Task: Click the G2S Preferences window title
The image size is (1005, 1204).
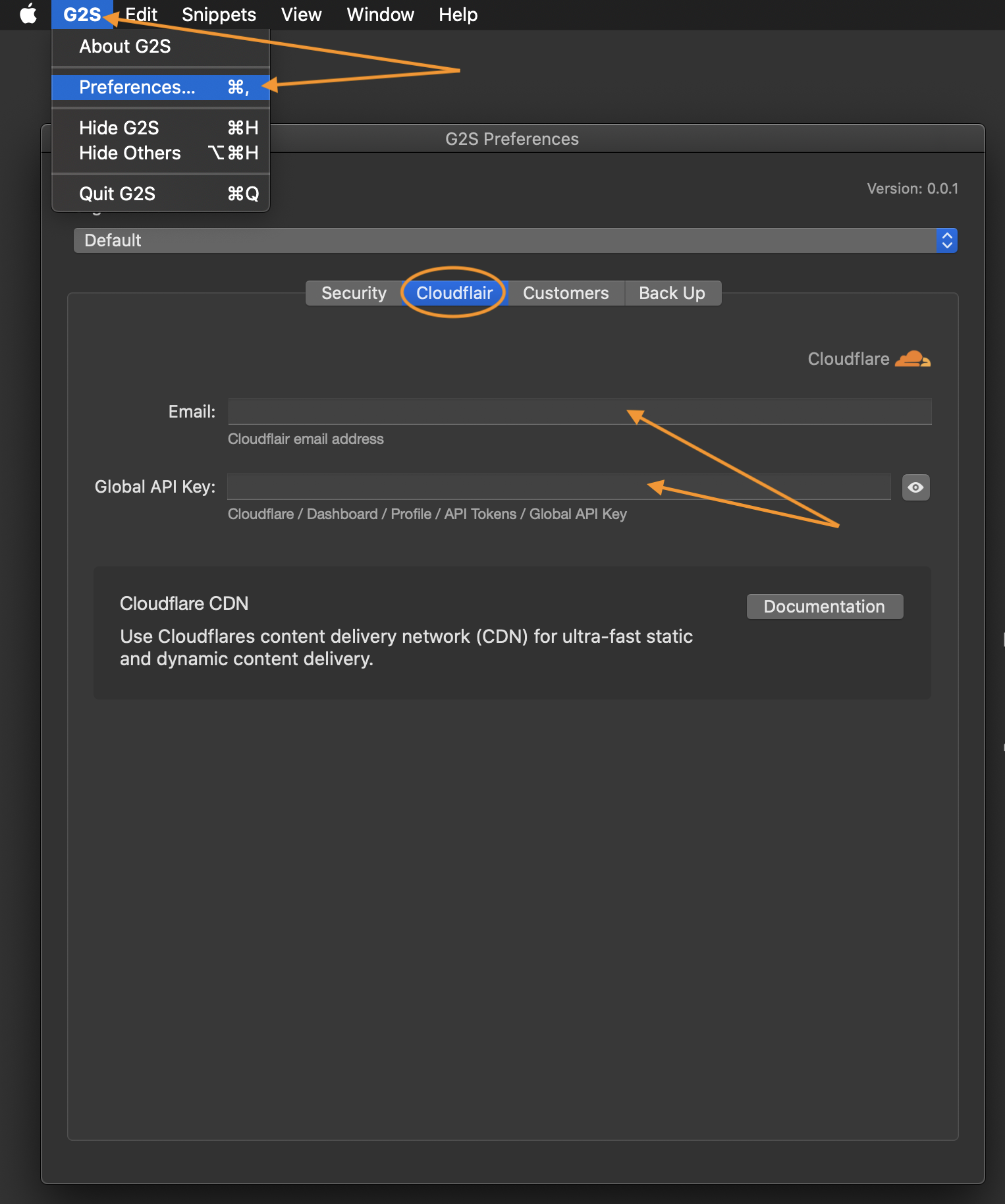Action: click(512, 139)
